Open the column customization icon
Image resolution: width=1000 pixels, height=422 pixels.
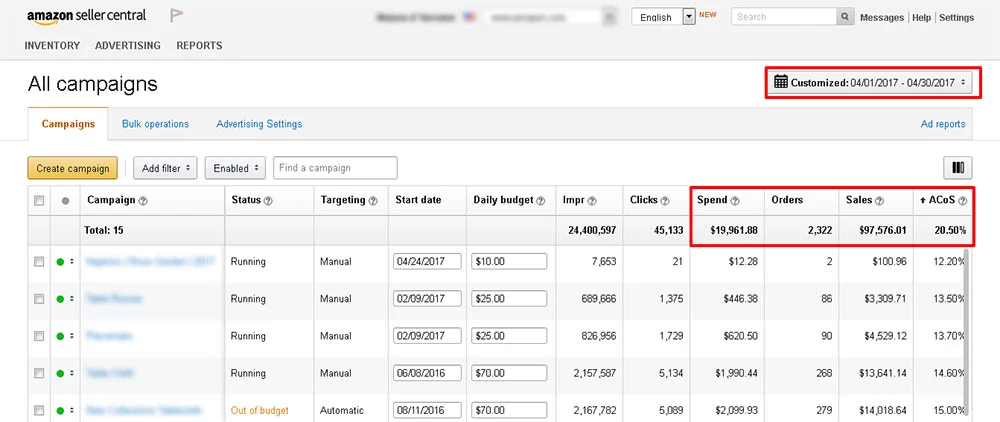point(958,168)
